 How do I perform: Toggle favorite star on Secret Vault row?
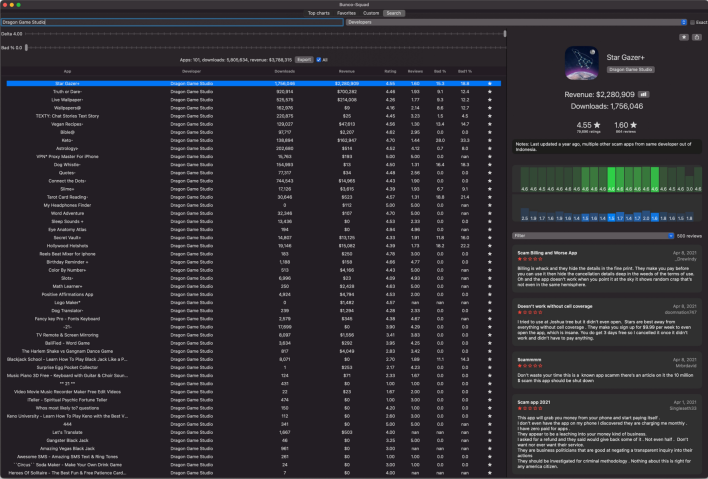[490, 238]
